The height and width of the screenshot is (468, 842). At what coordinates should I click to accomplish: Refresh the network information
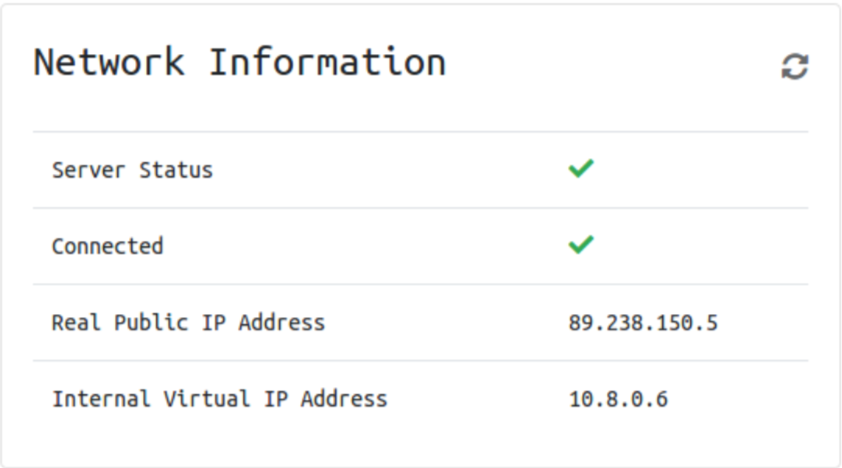coord(794,67)
